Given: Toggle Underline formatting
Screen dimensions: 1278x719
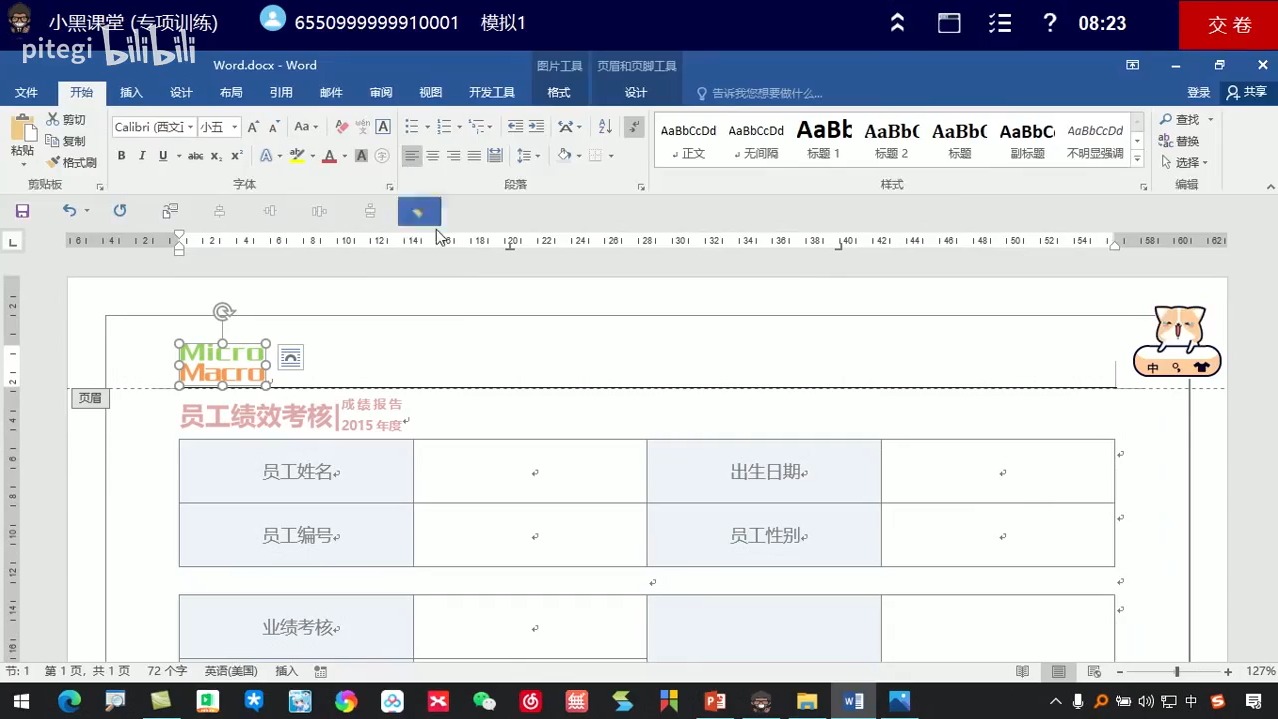Looking at the screenshot, I should coord(162,156).
